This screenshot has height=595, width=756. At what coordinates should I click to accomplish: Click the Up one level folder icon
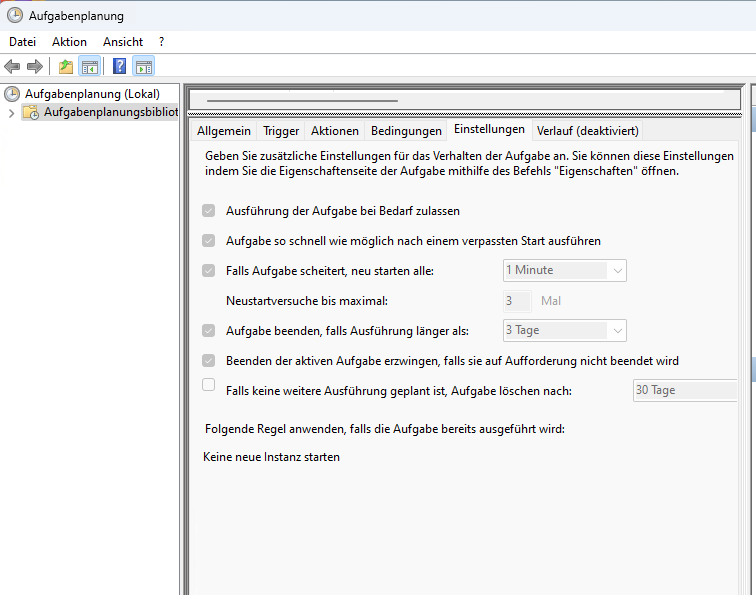point(66,67)
